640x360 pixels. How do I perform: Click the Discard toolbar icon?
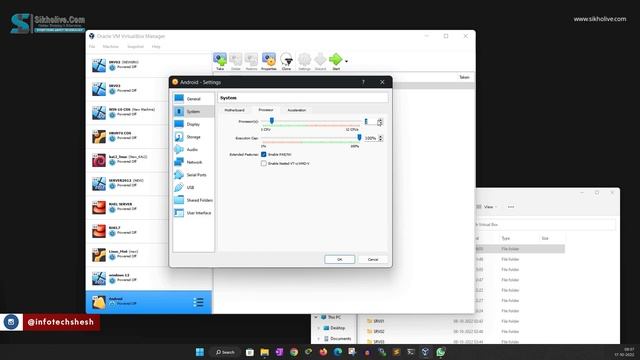tap(320, 62)
